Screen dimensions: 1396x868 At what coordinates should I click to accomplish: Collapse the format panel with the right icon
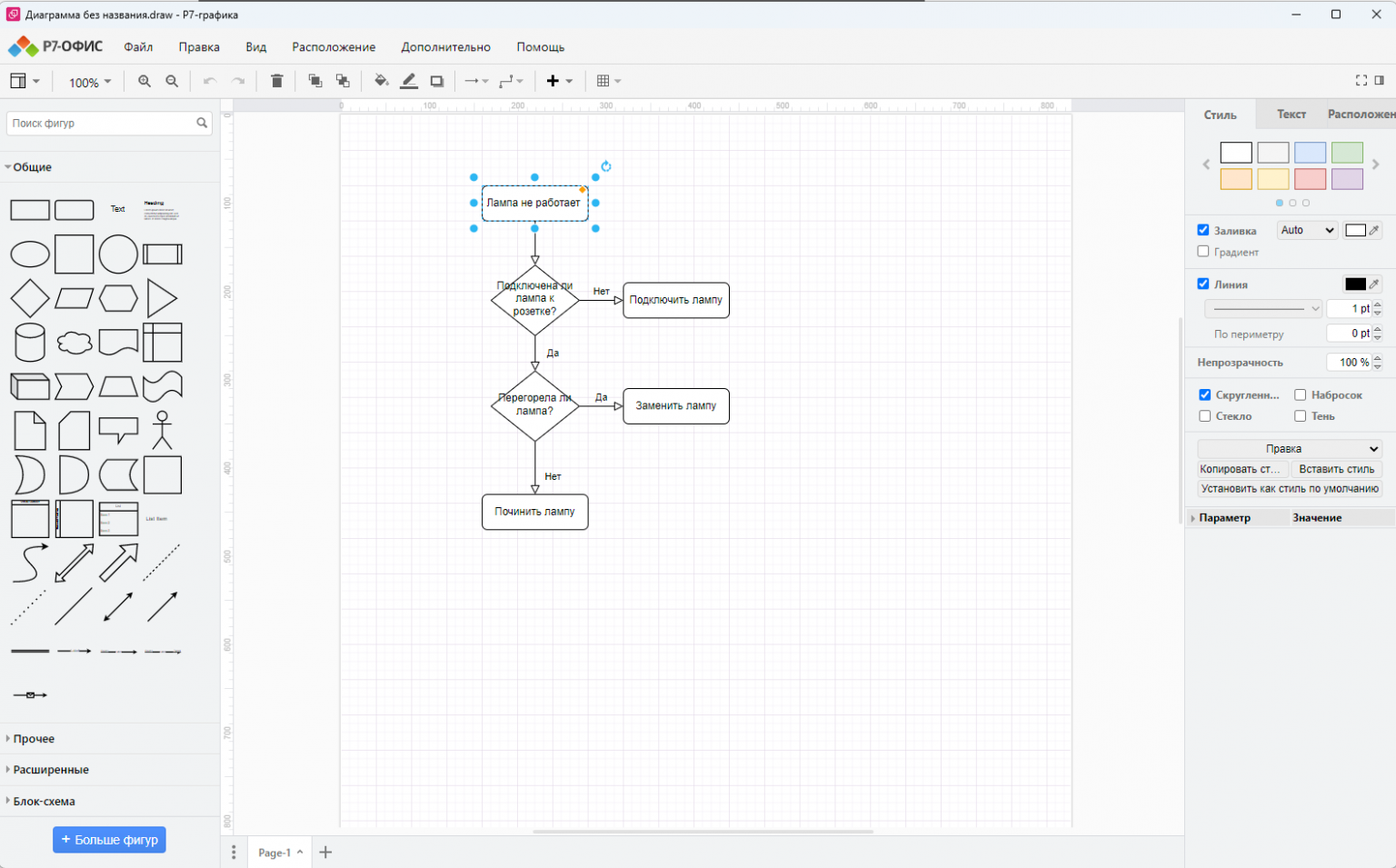pyautogui.click(x=1380, y=80)
